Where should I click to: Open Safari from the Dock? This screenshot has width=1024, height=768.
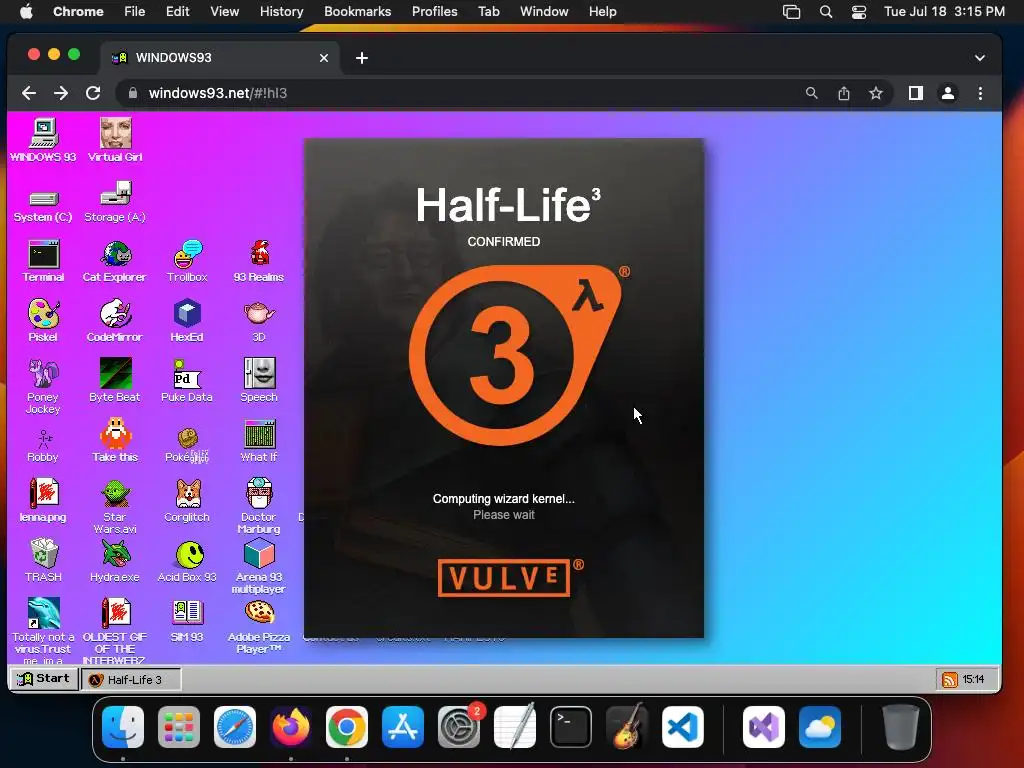pyautogui.click(x=235, y=727)
